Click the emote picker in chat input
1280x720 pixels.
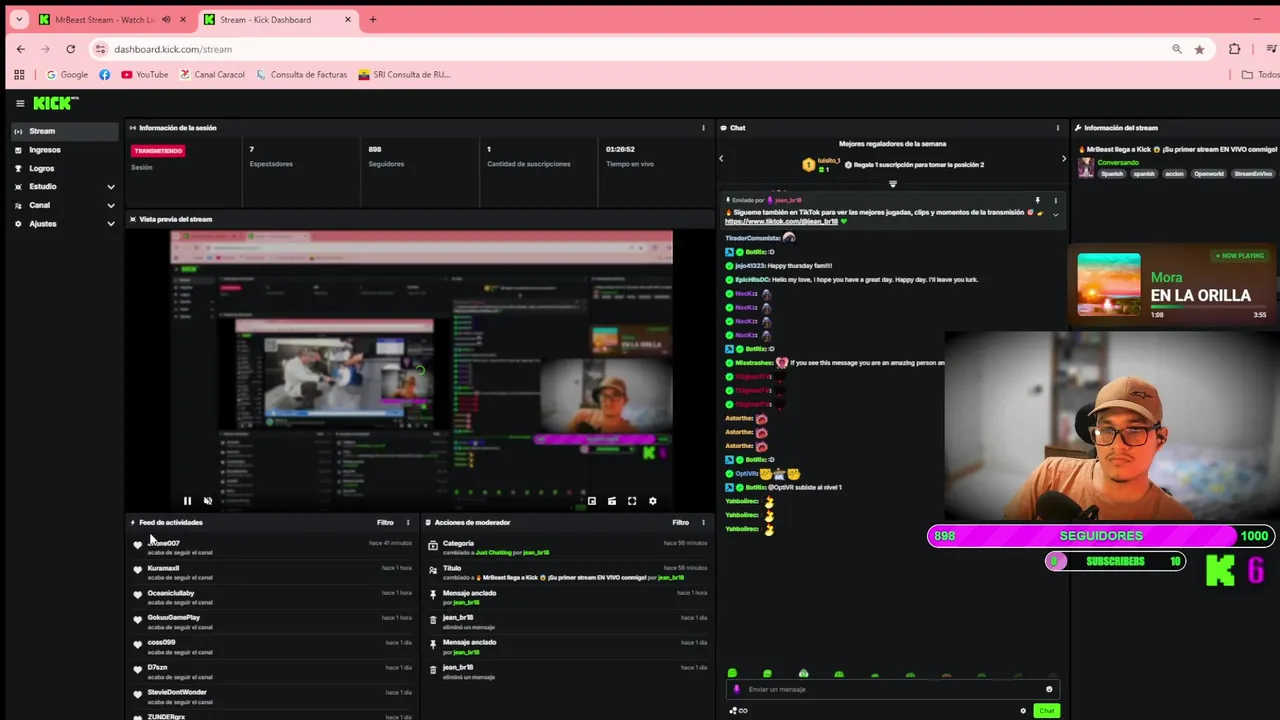pyautogui.click(x=1049, y=689)
